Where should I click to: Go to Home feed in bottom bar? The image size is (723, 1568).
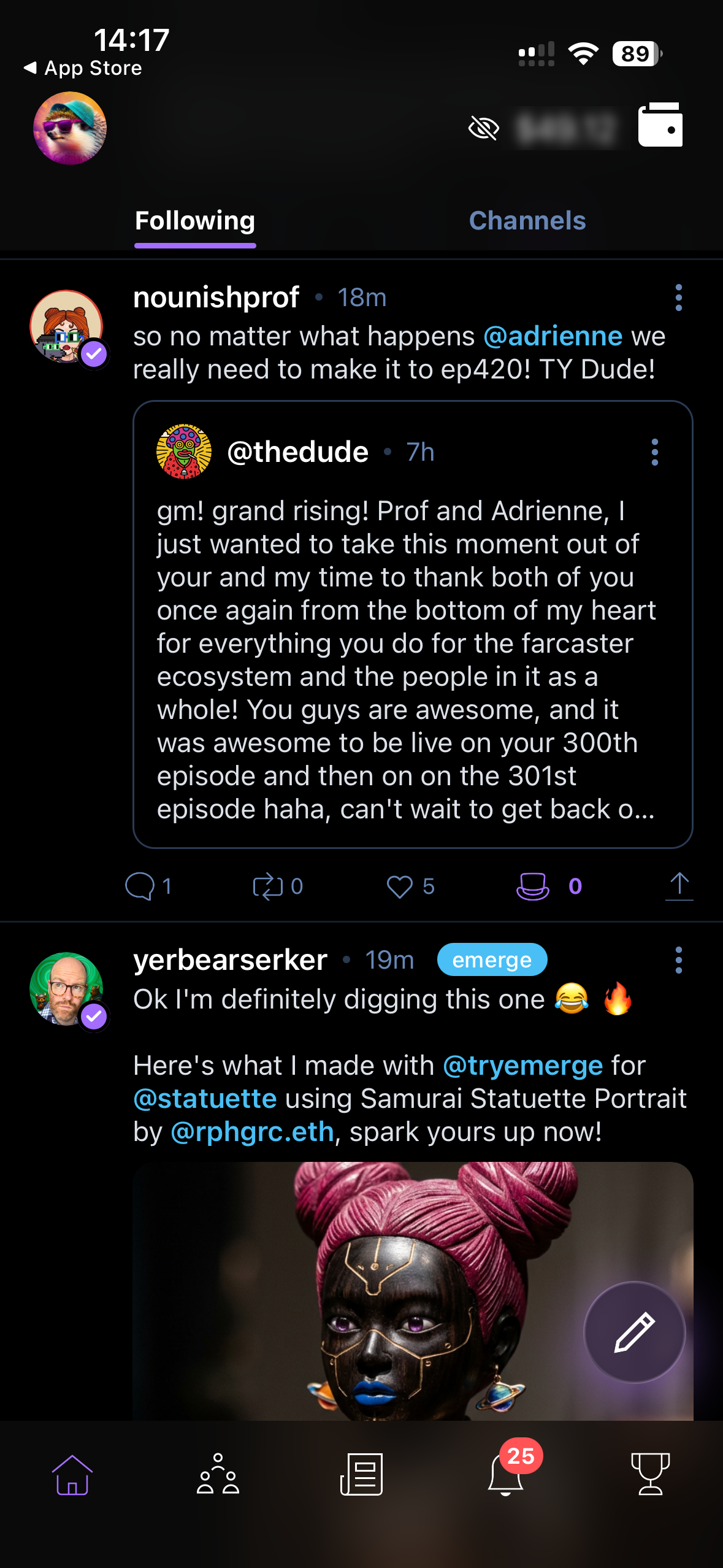click(72, 1475)
